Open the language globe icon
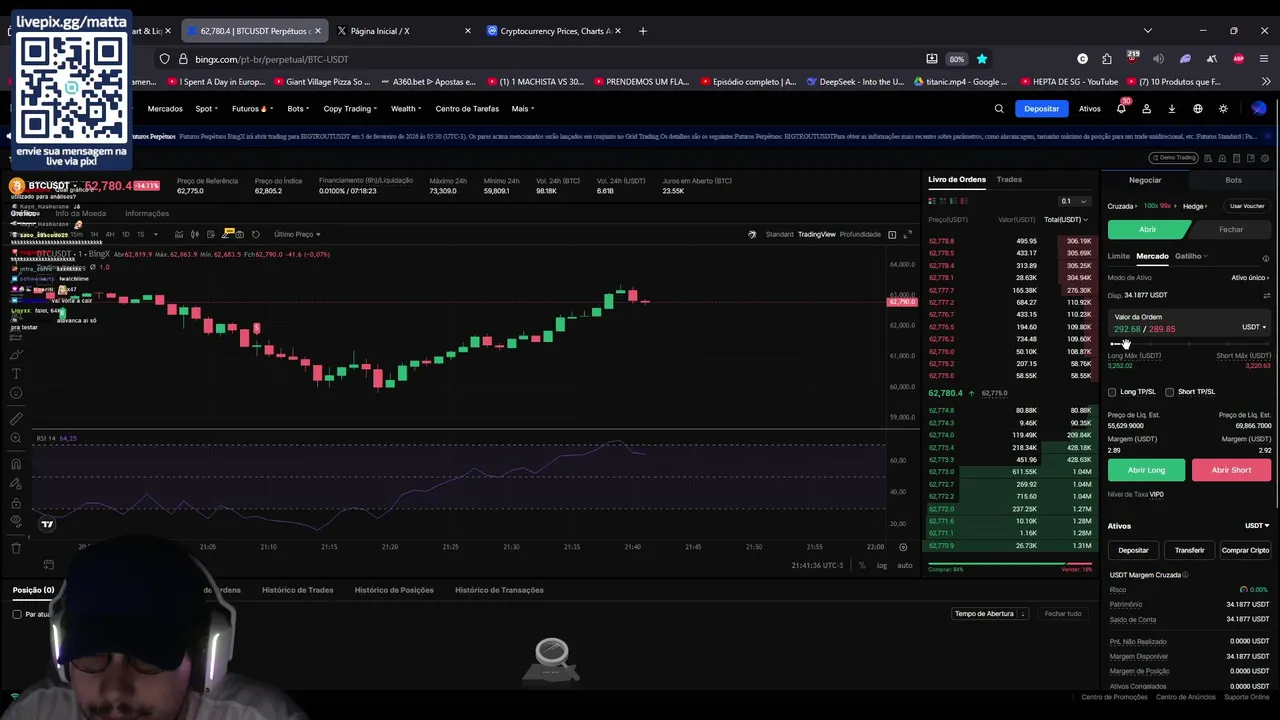 1198,109
